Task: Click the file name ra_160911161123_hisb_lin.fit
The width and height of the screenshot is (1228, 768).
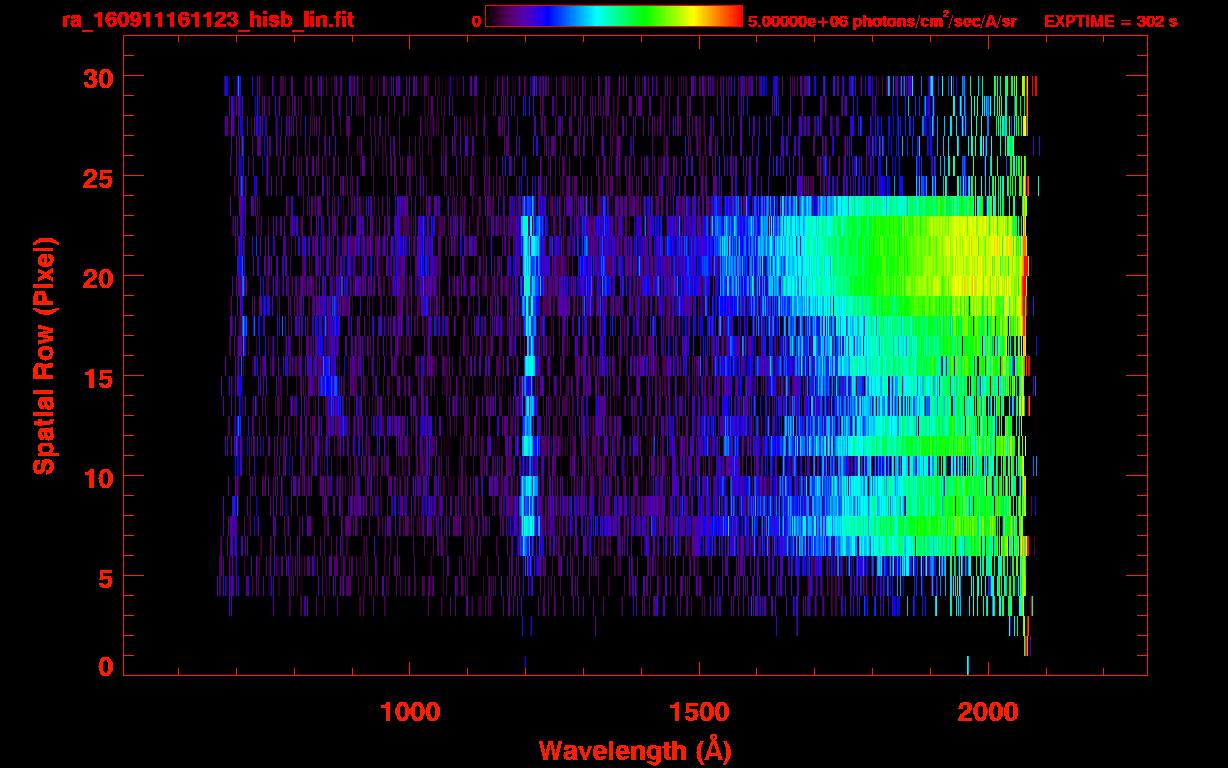Action: tap(206, 20)
